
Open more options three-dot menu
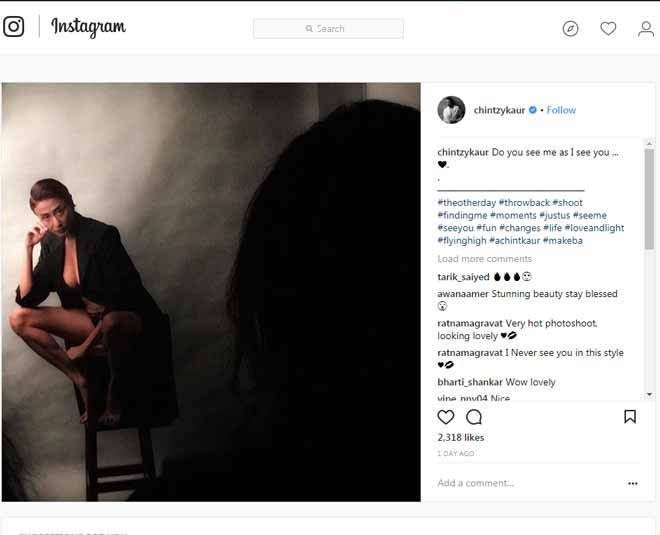coord(632,483)
